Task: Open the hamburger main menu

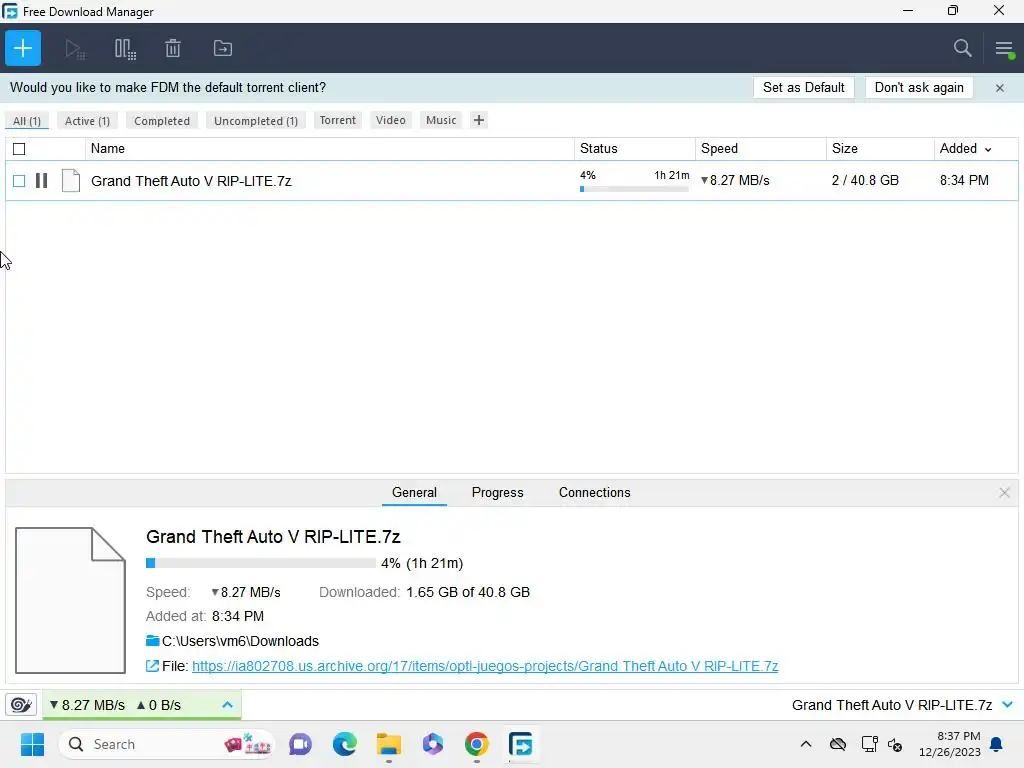Action: click(x=1004, y=48)
